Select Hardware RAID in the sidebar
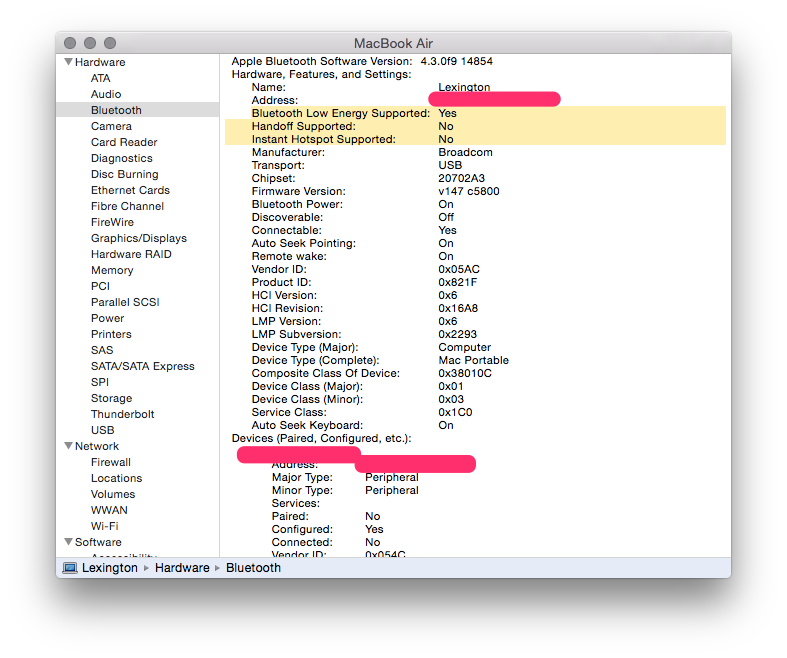 coord(131,254)
